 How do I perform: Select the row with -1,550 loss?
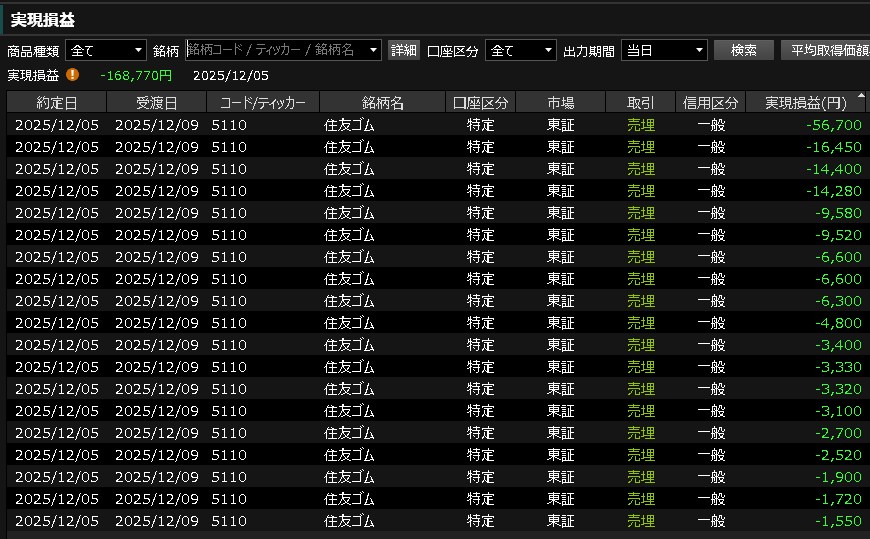coord(435,521)
